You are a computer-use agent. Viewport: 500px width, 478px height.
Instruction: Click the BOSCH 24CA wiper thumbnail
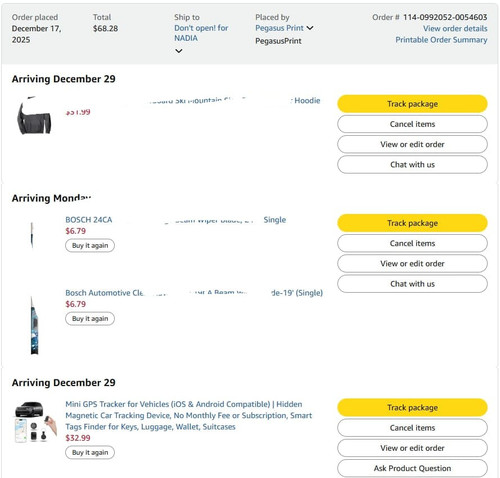tap(32, 235)
